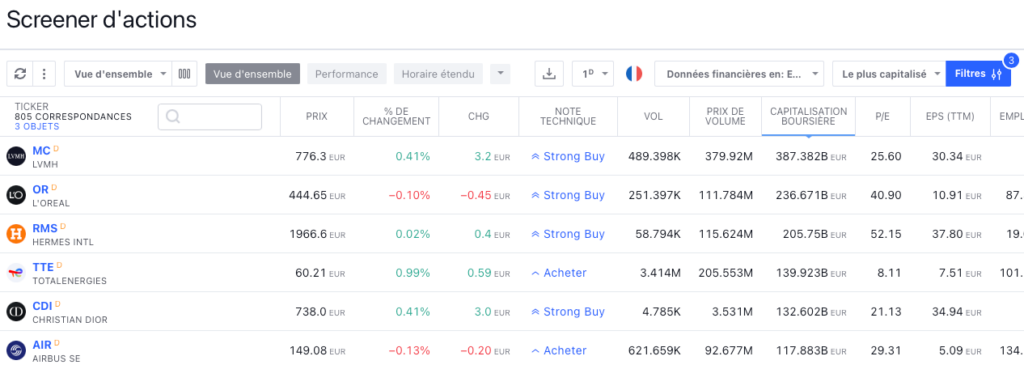Open the Vue d'ensemble column set dropdown

(118, 74)
